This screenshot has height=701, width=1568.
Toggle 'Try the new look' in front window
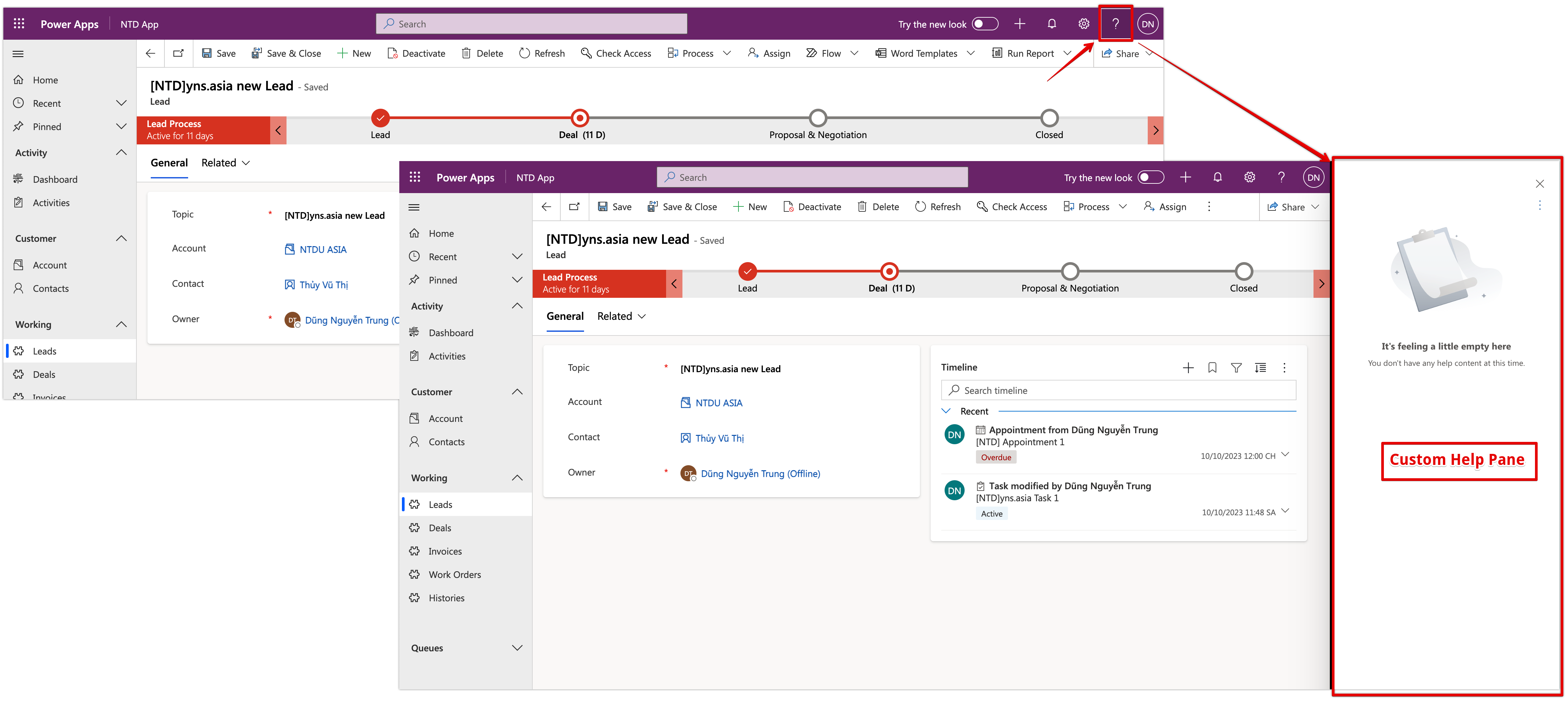(1150, 177)
